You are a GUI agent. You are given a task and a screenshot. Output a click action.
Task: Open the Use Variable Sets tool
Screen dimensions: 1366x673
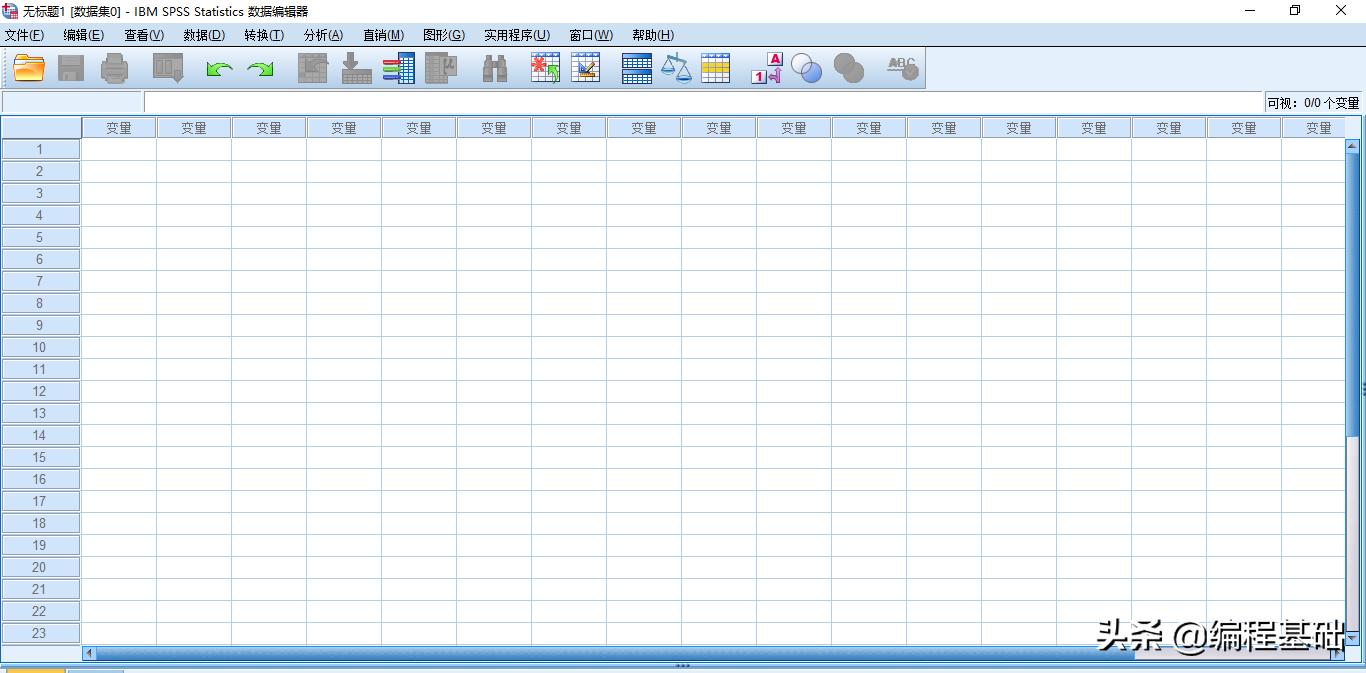[807, 67]
